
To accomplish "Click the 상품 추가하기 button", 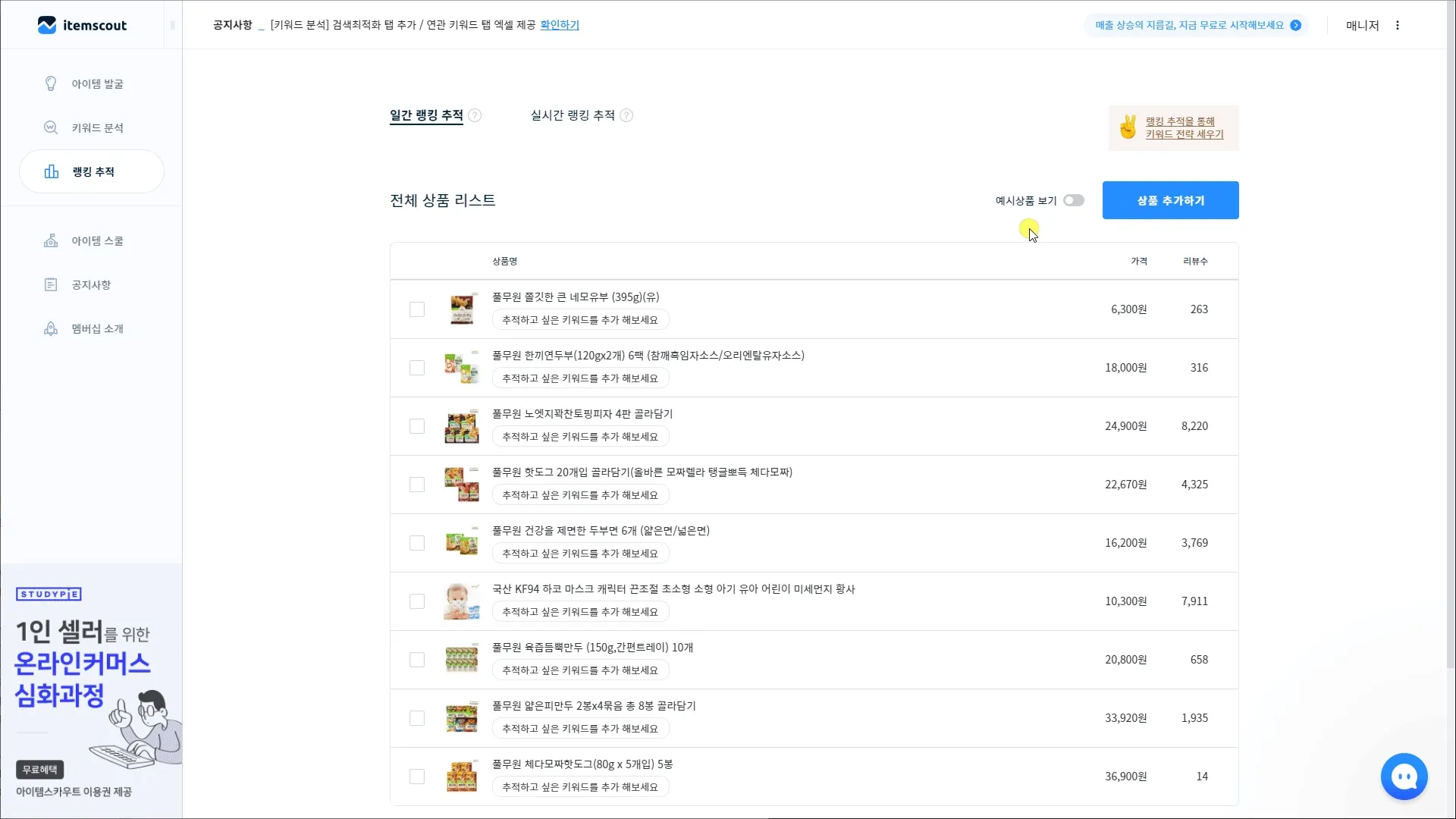I will (1170, 200).
